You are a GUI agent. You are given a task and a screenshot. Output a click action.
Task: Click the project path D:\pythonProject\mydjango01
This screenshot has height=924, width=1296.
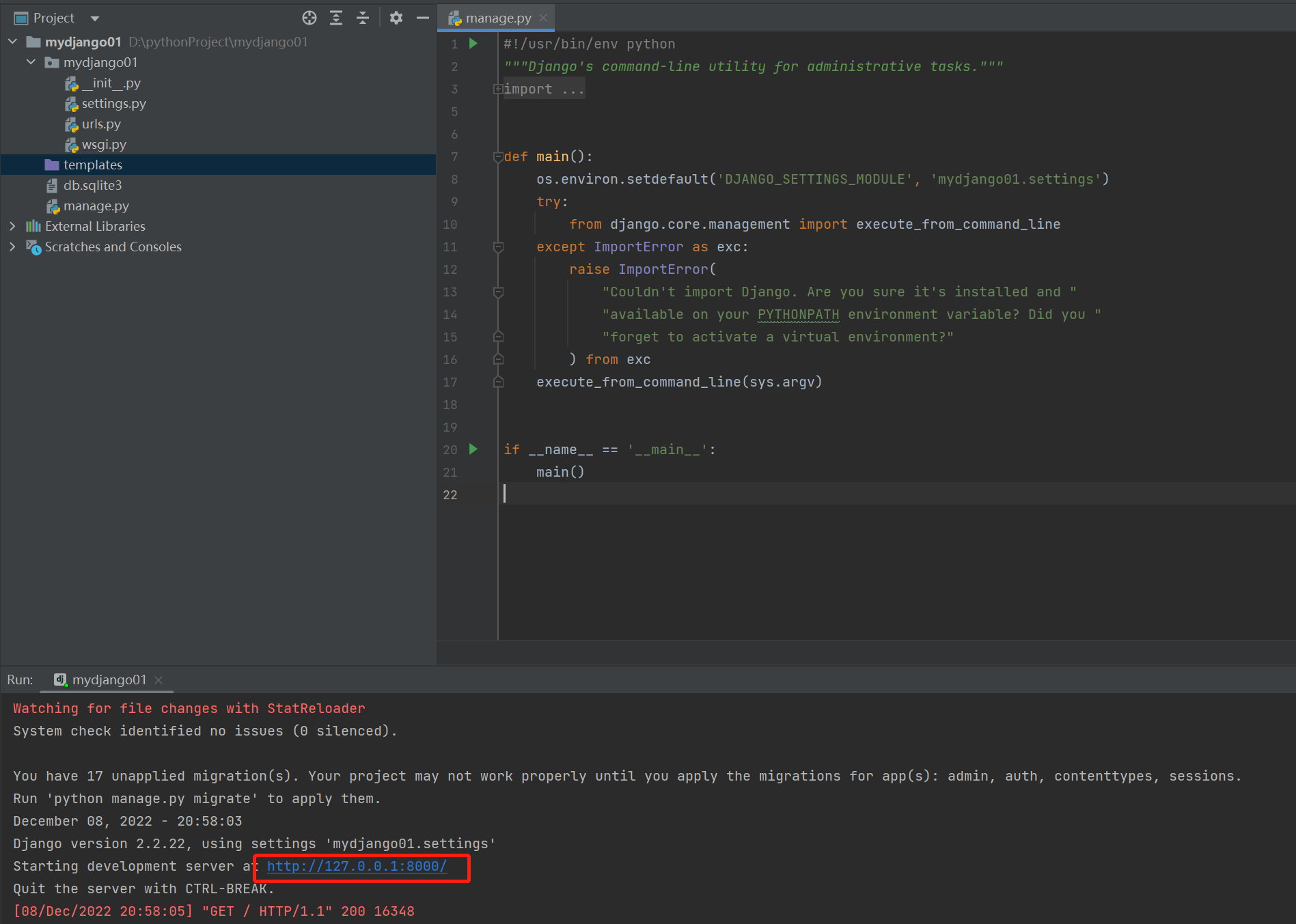[218, 42]
